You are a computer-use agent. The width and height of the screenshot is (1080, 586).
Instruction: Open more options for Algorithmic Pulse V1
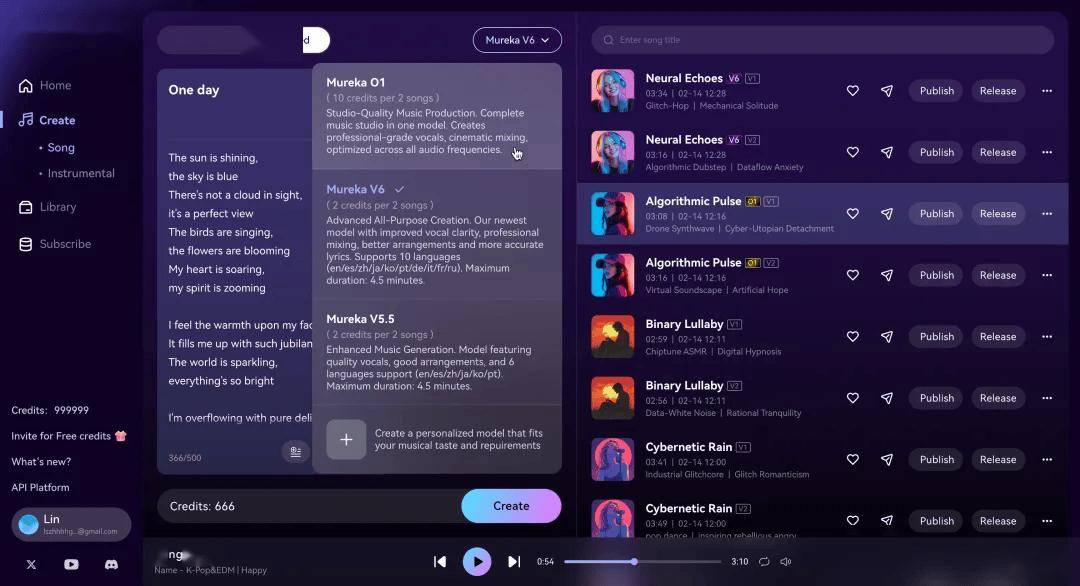coord(1047,213)
